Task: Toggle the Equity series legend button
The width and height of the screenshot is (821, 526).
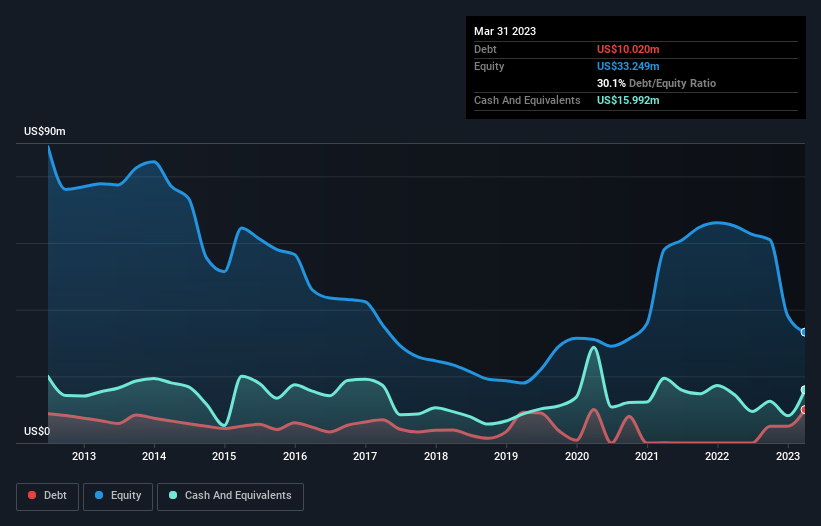Action: [x=118, y=496]
